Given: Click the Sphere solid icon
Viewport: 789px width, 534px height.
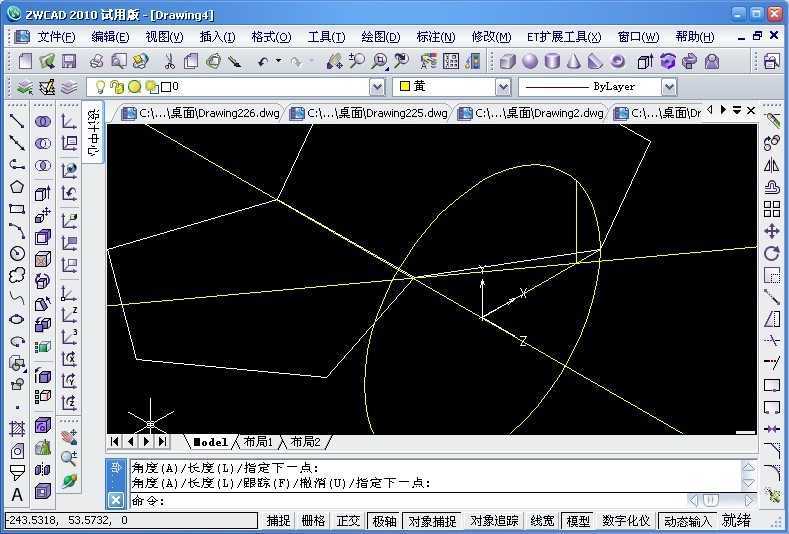Looking at the screenshot, I should (529, 61).
